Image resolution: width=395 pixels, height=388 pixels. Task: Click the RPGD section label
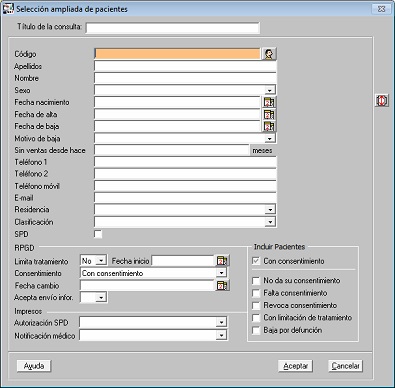tap(24, 248)
